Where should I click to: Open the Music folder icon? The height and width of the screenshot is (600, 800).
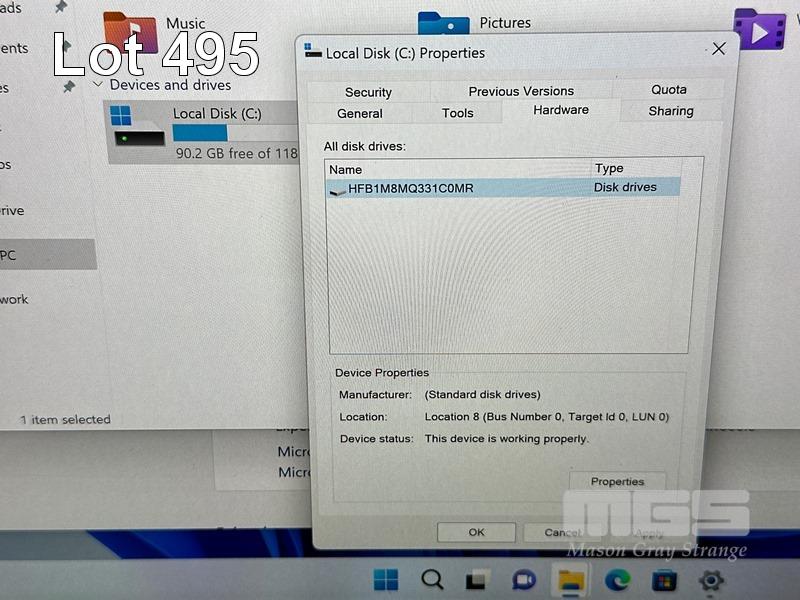pos(130,30)
